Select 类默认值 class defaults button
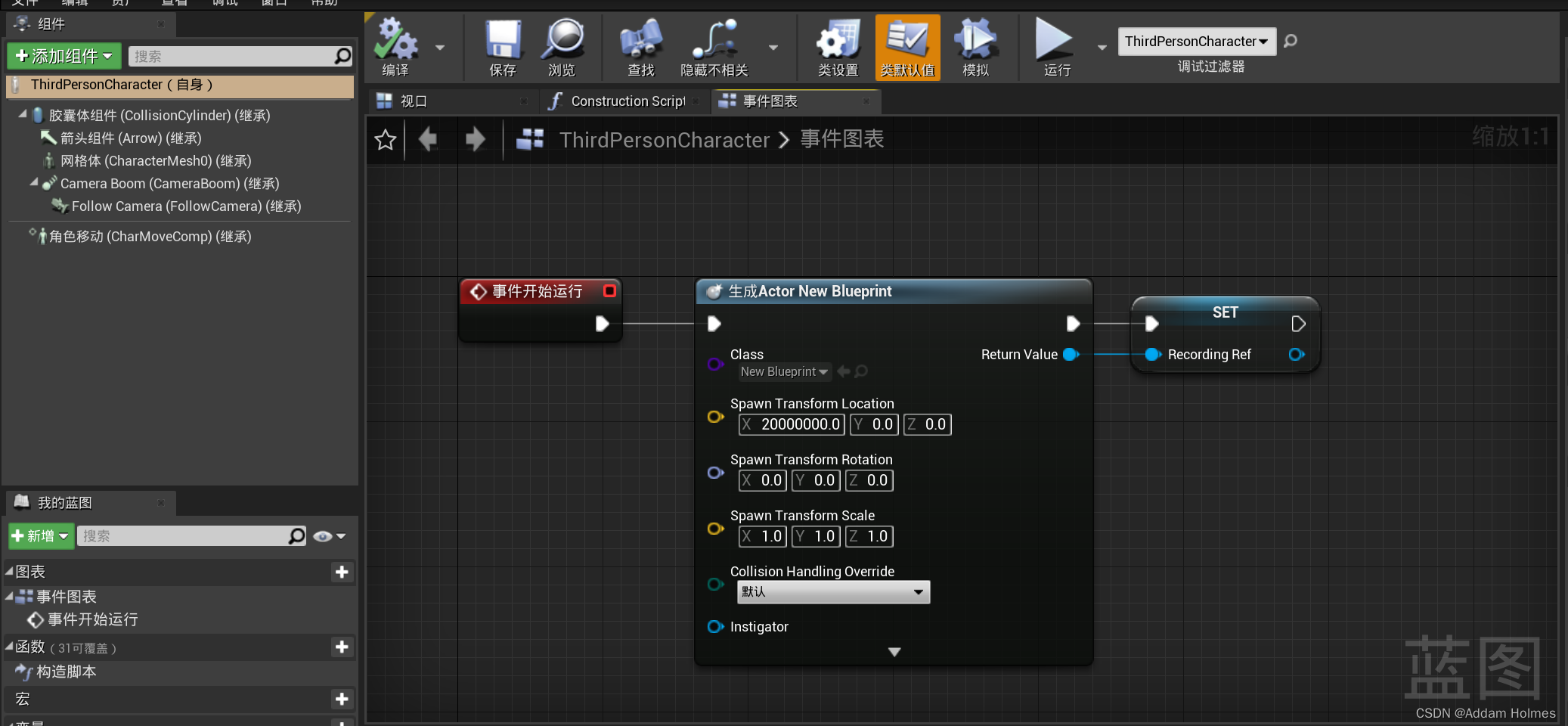 [908, 48]
